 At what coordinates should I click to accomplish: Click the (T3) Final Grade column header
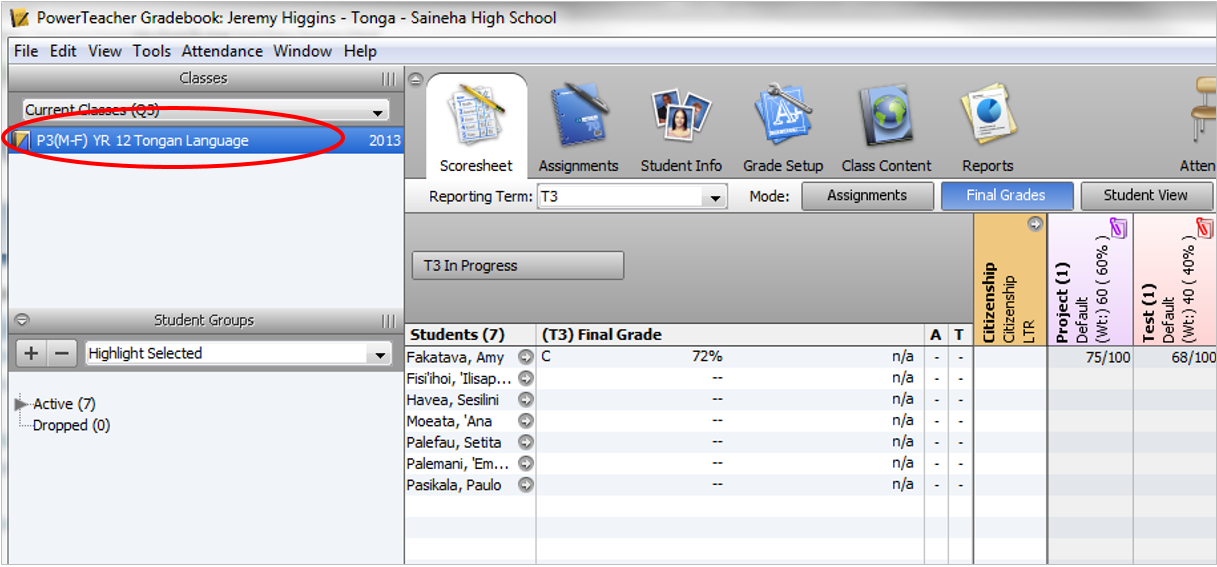730,335
